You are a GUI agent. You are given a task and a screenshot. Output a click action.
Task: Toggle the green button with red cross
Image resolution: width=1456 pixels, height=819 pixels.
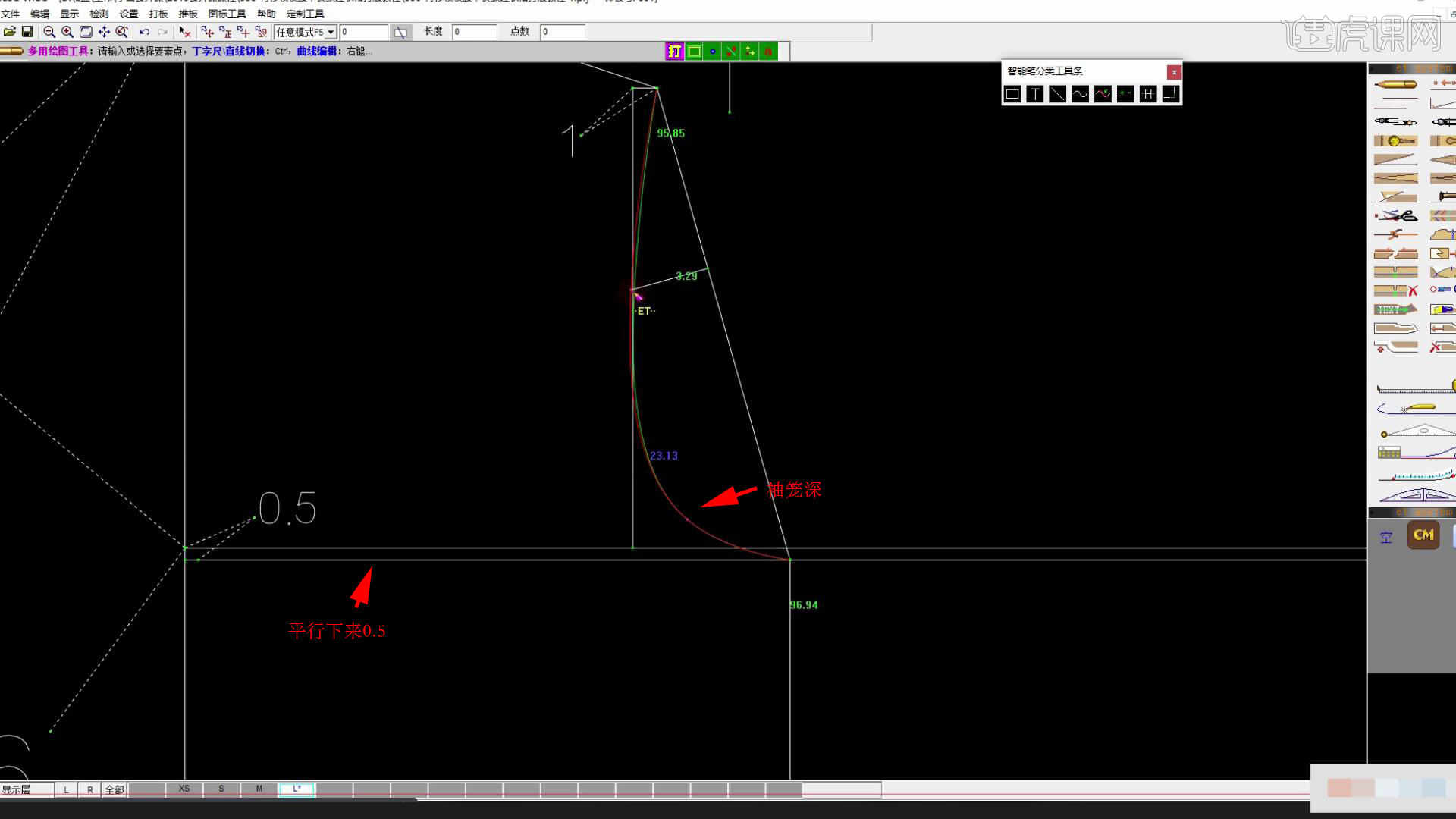731,52
